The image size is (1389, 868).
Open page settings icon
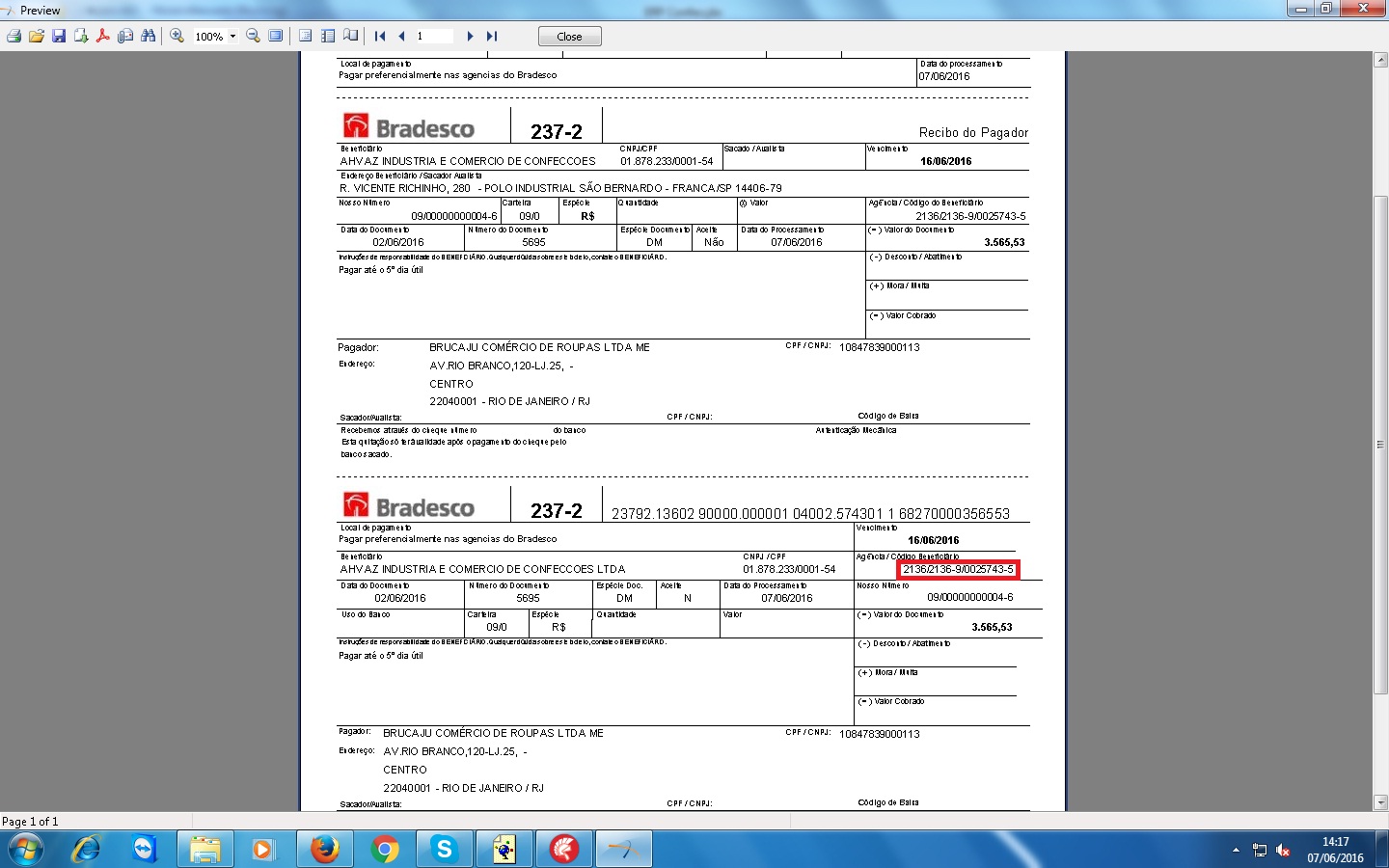351,36
